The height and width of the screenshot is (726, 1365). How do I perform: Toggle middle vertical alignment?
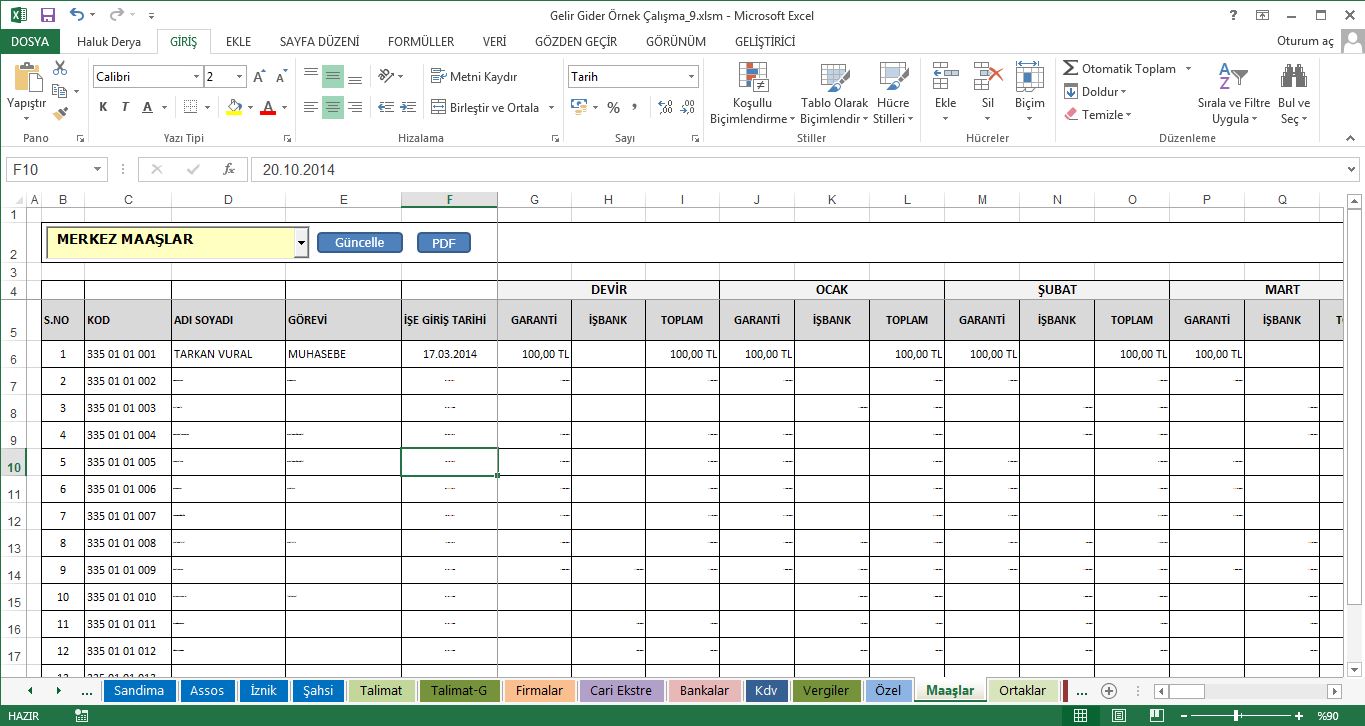pyautogui.click(x=333, y=76)
